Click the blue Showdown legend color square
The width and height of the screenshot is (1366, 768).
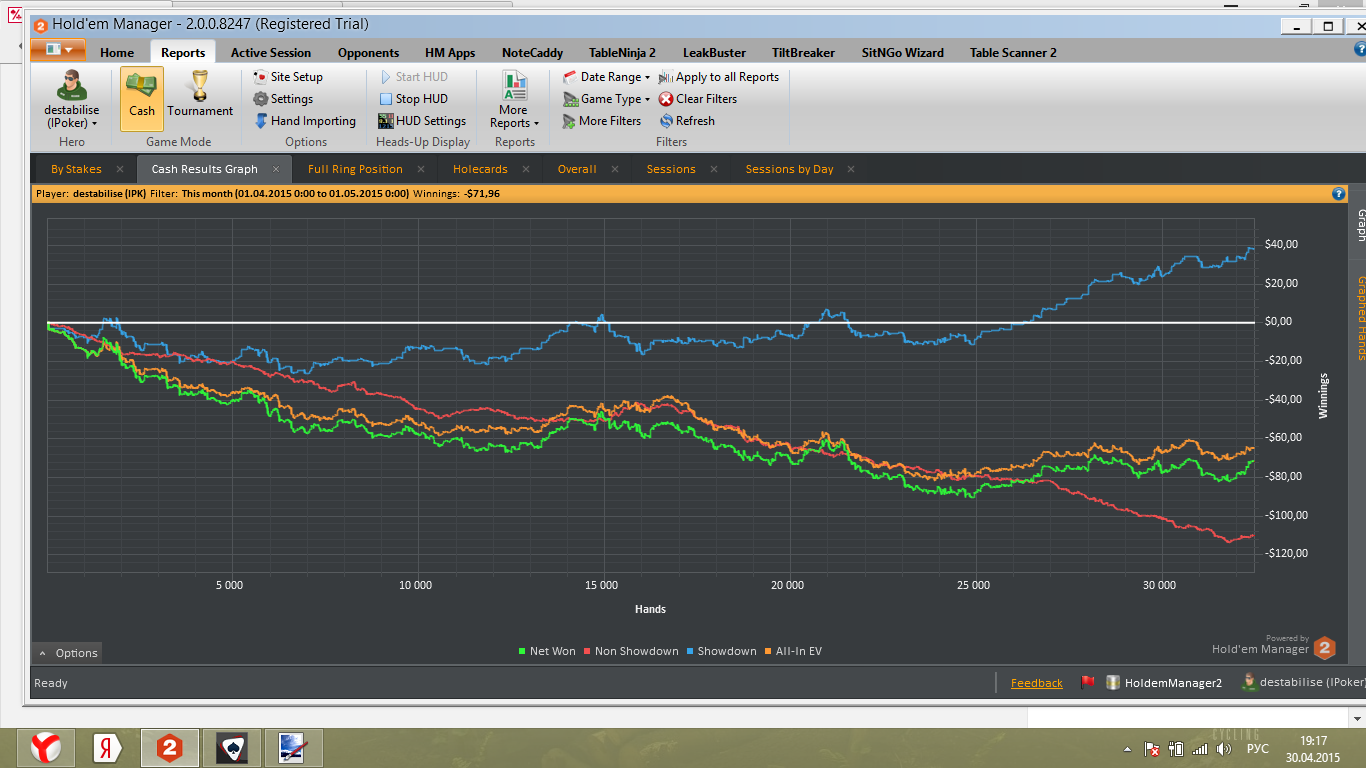(690, 652)
